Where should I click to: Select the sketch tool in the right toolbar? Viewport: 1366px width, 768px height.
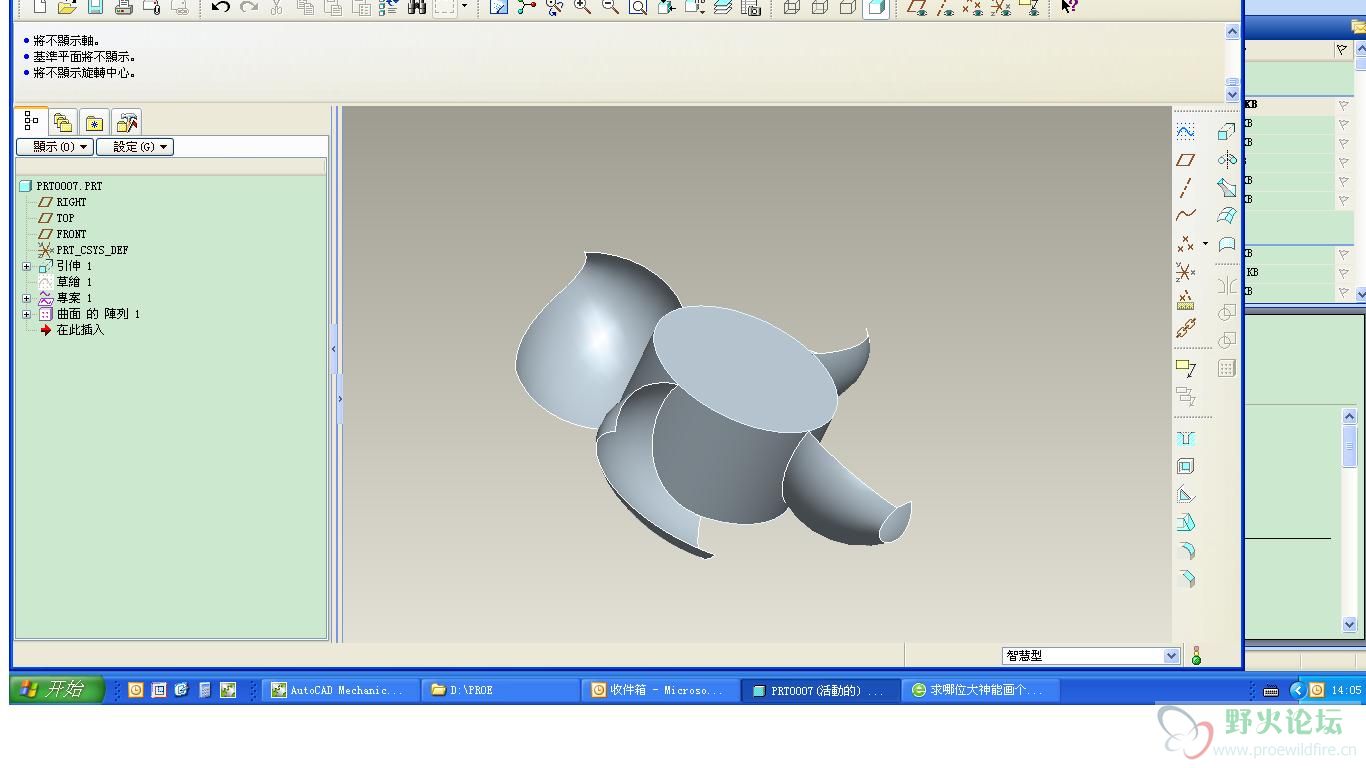coord(1186,131)
